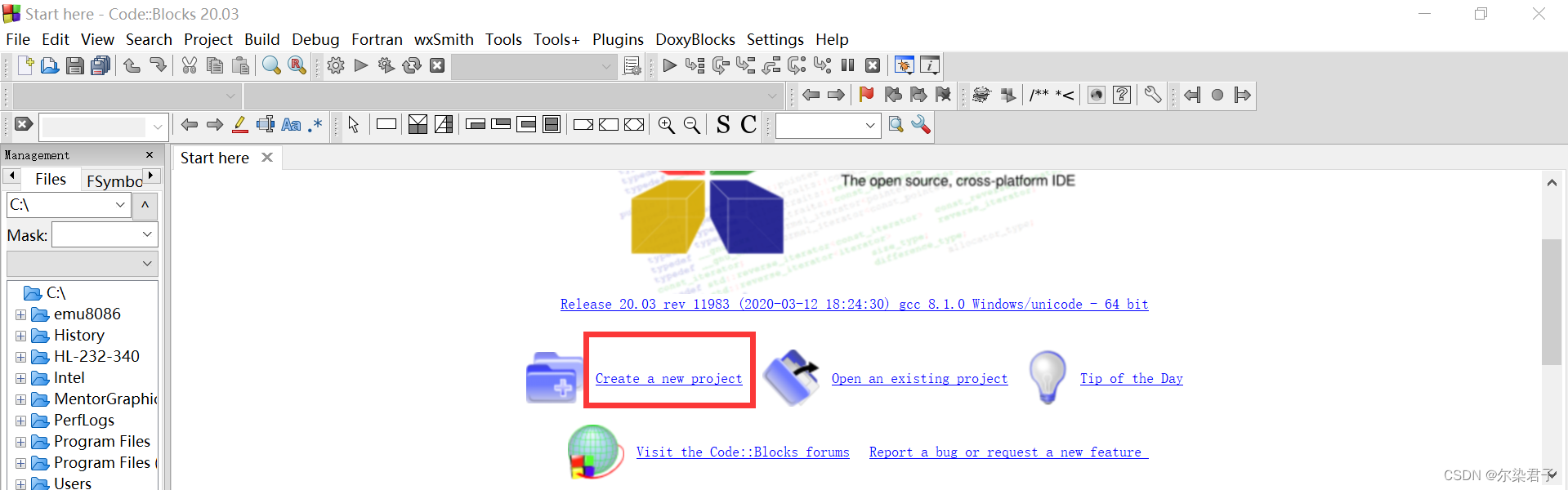Screen dimensions: 1568x490
Task: Open the debugger Info window icon
Action: click(930, 65)
